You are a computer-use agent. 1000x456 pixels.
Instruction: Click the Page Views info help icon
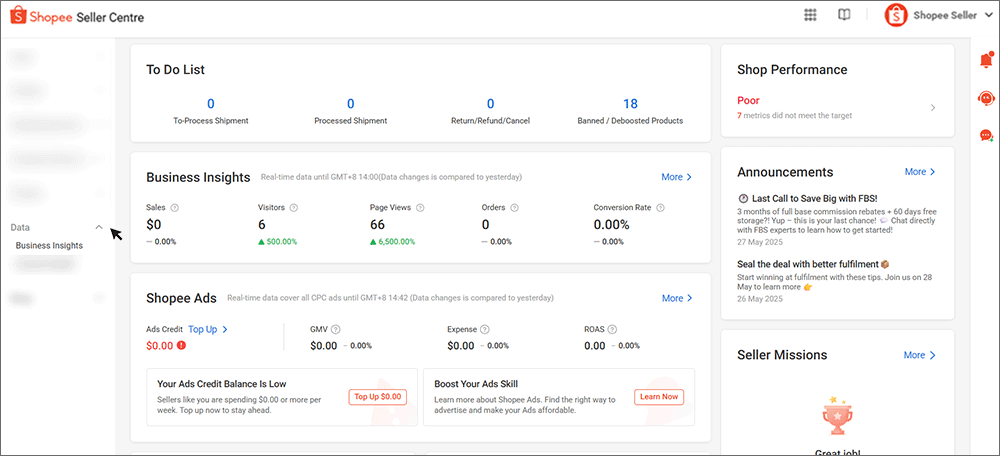click(x=420, y=208)
